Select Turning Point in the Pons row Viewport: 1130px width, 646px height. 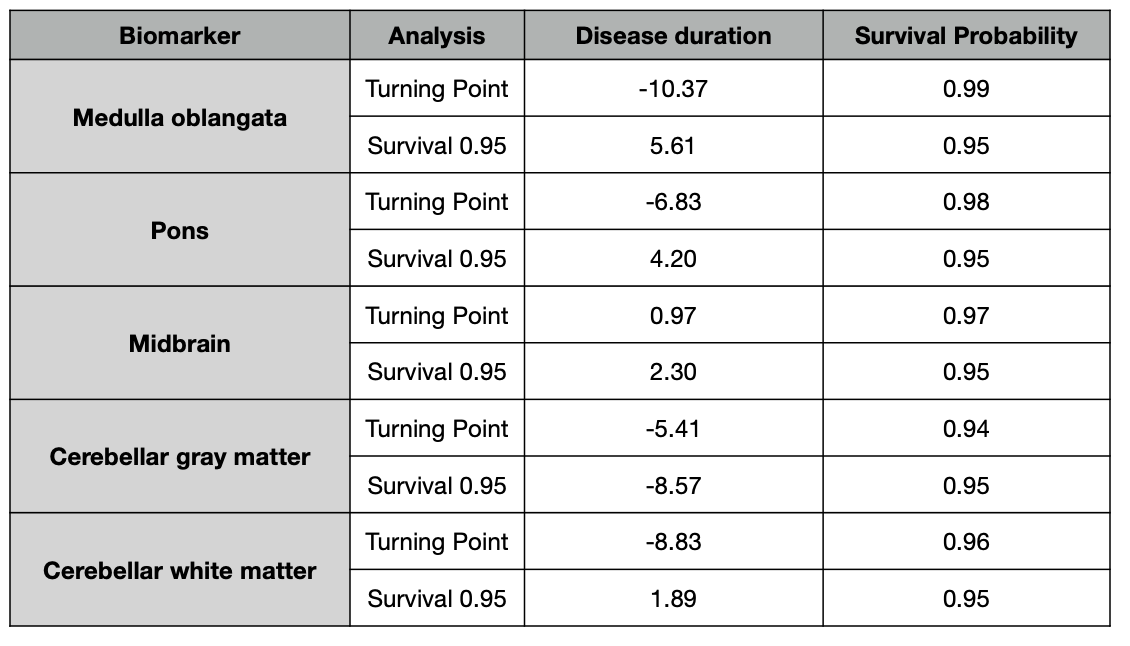pyautogui.click(x=437, y=202)
